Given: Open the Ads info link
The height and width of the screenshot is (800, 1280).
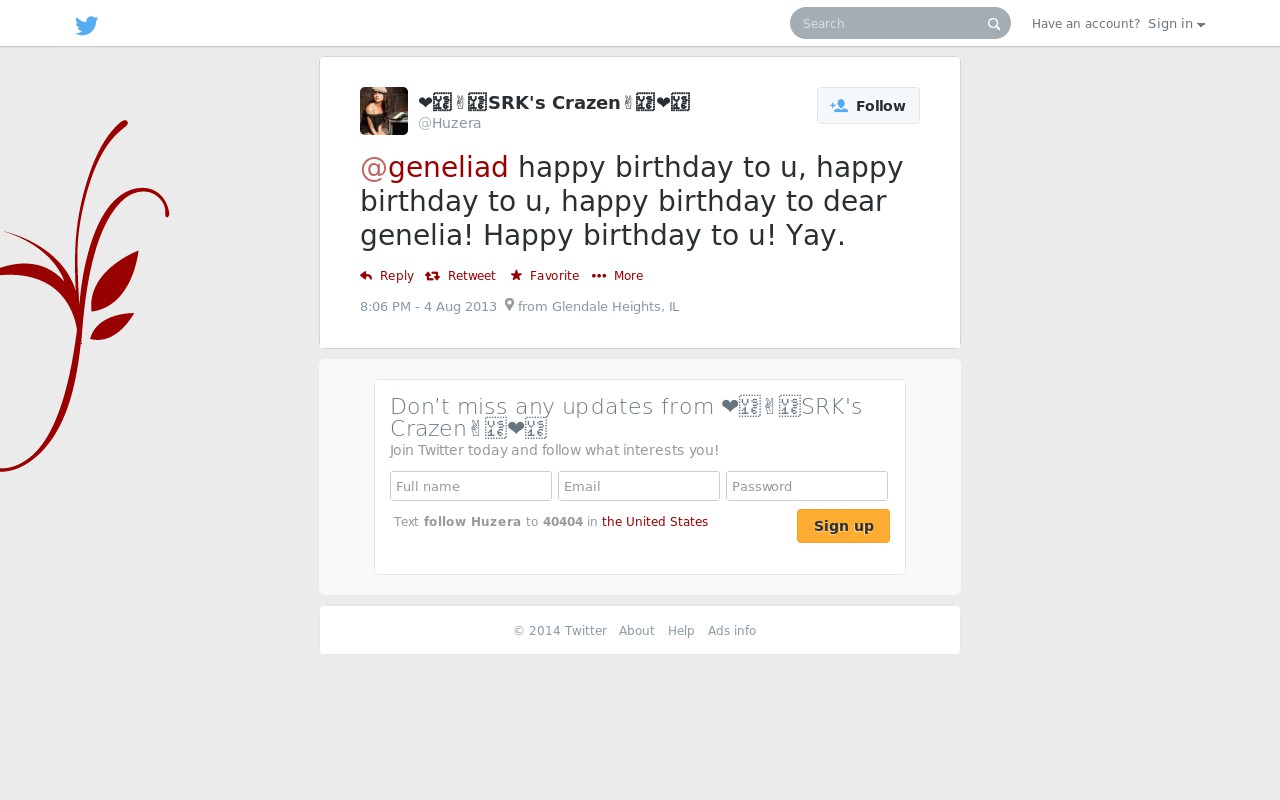Looking at the screenshot, I should point(732,631).
